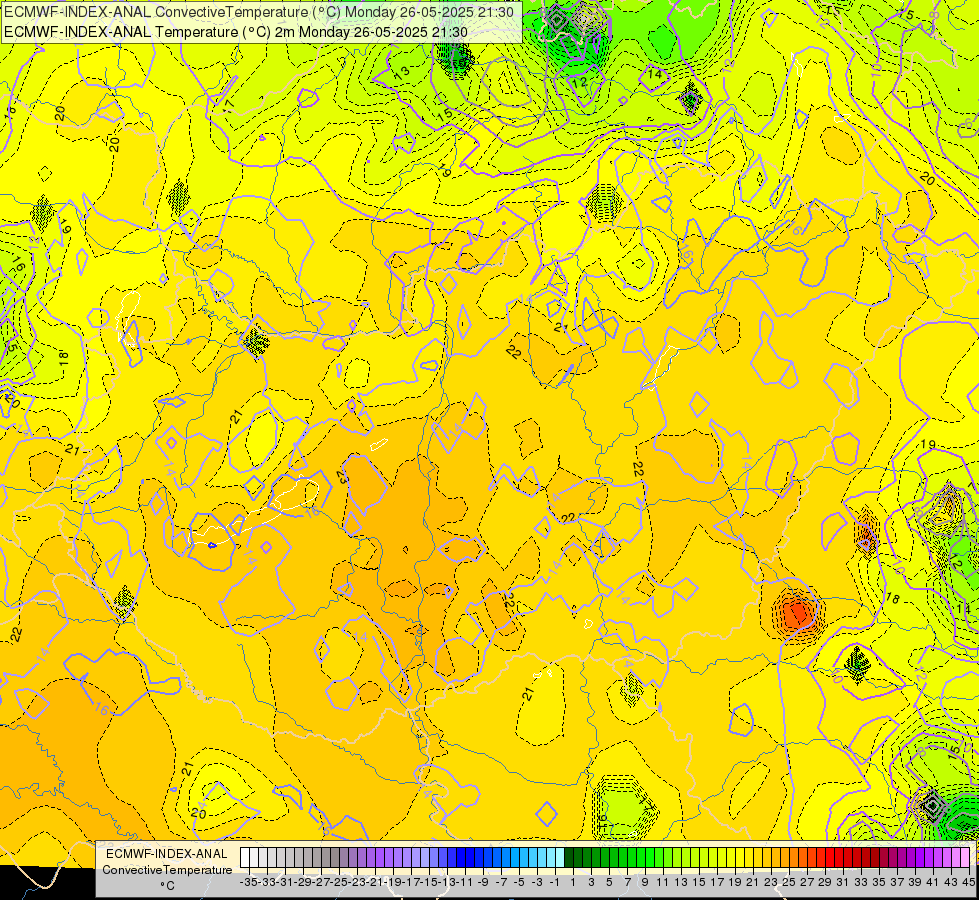Click the -25 value on the legend scale
Screen dimensions: 979x900
point(339,883)
